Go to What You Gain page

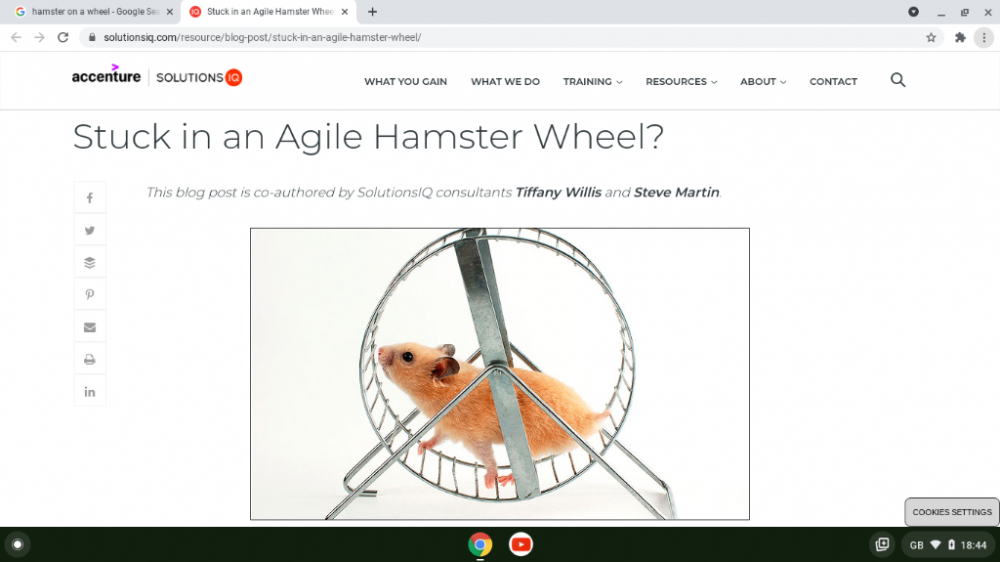405,82
